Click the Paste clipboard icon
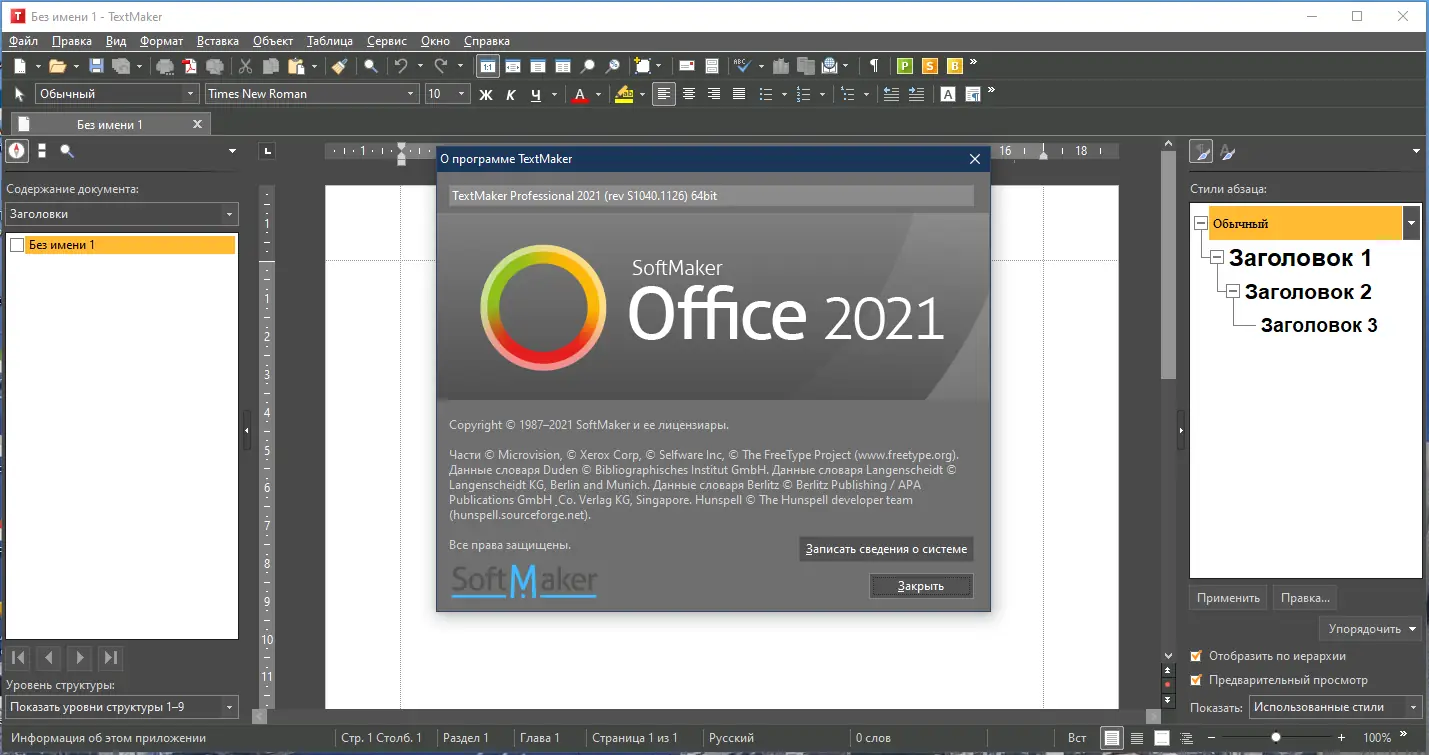Screen dimensions: 1429x755 (296, 66)
